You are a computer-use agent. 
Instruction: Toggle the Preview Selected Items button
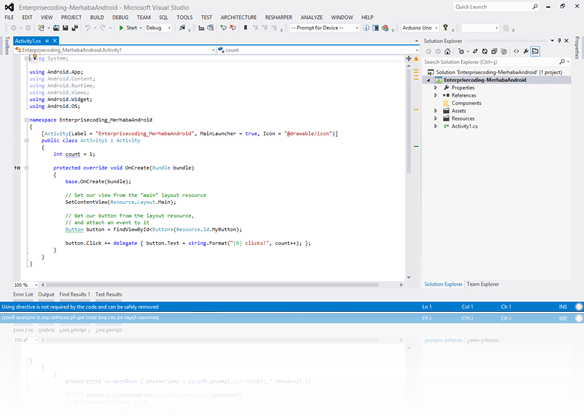pyautogui.click(x=535, y=51)
